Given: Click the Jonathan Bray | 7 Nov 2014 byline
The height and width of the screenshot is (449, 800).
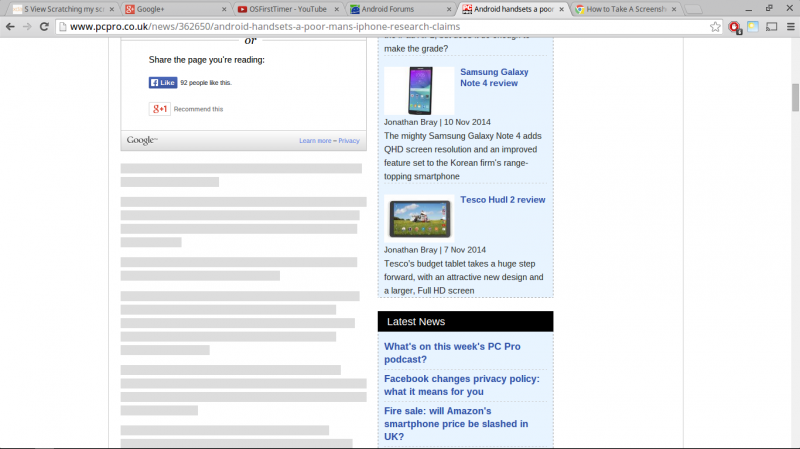Looking at the screenshot, I should [x=435, y=250].
